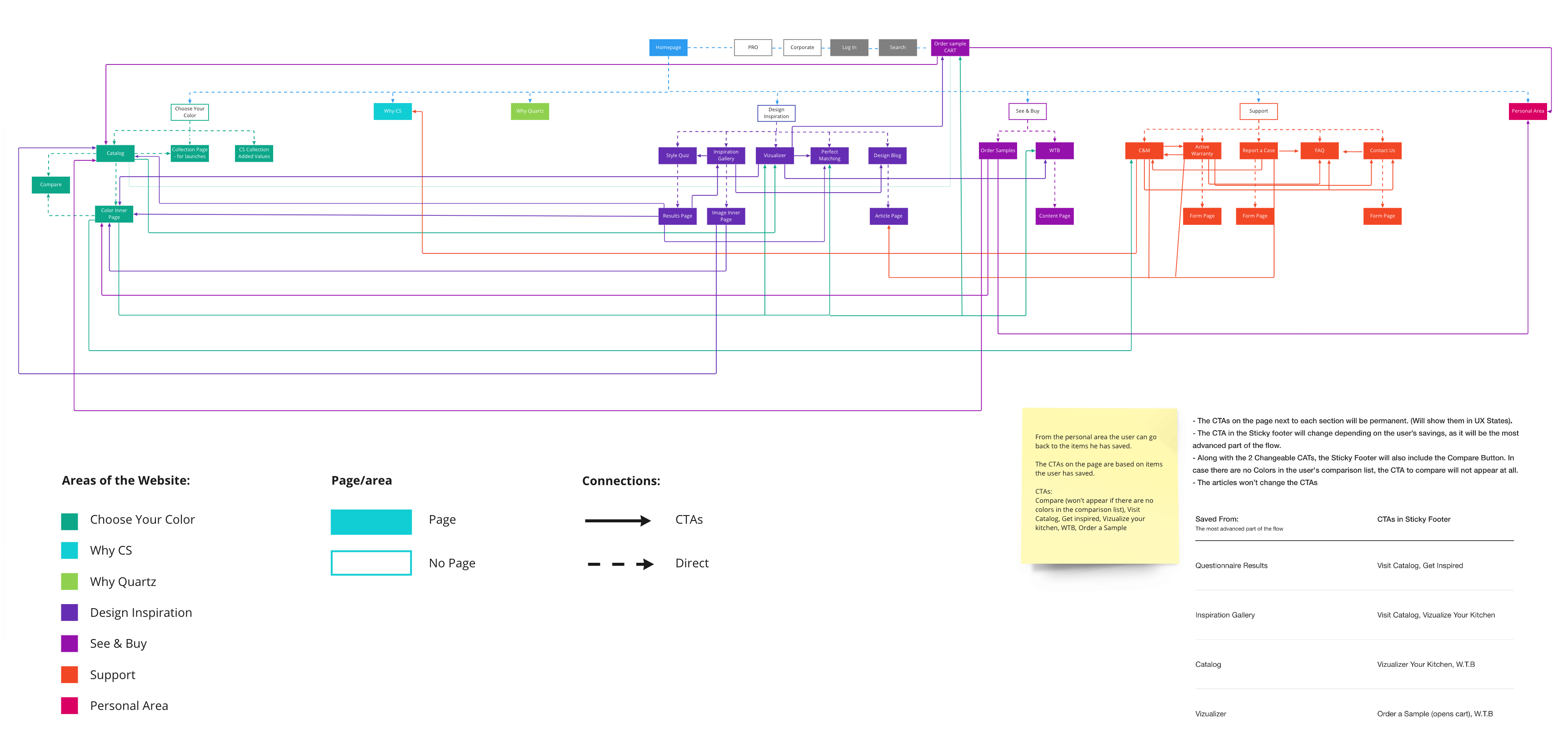Viewport: 1568px width, 754px height.
Task: Click the Contact Us node
Action: point(1382,151)
